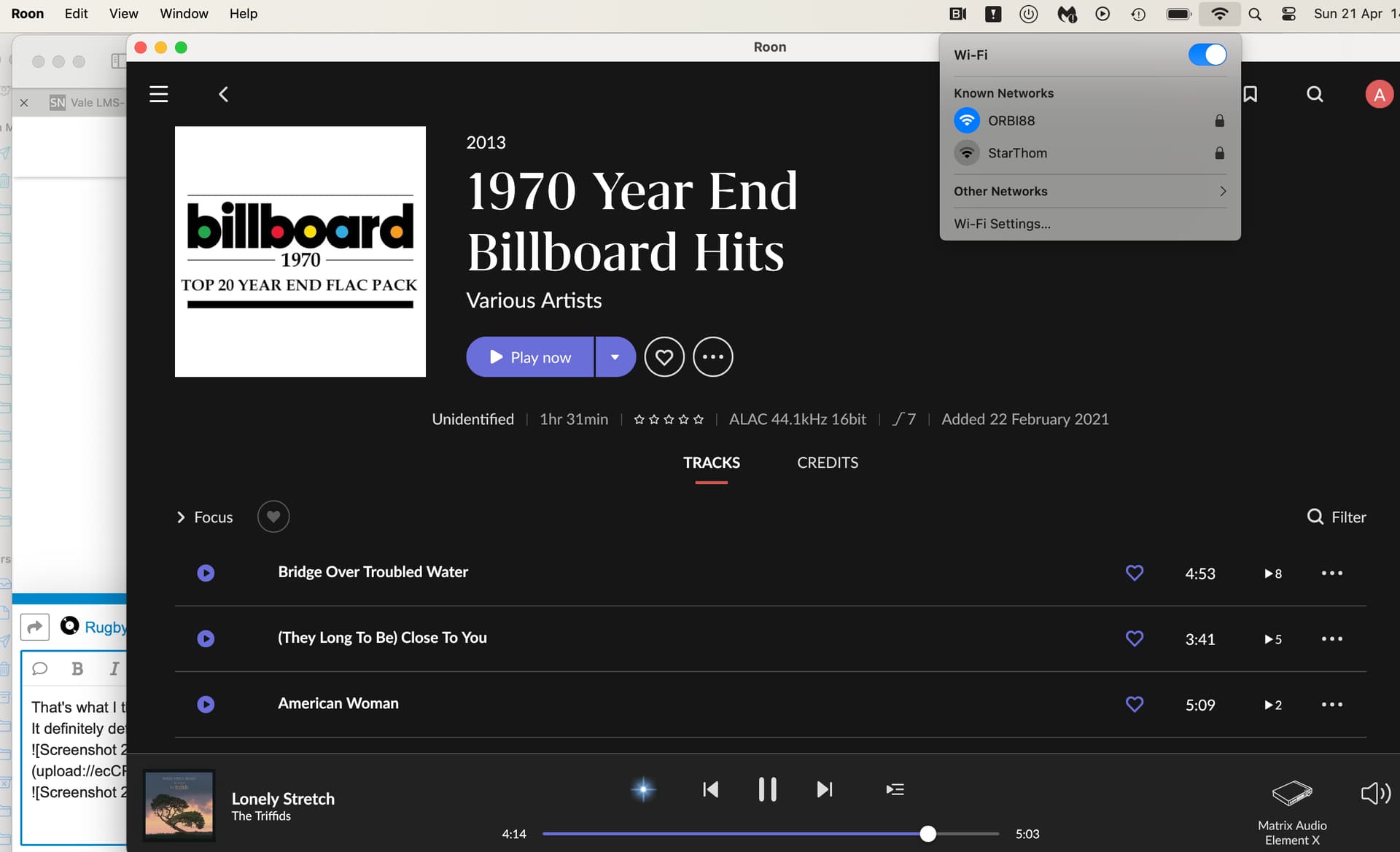Show the 8 versions of Bridge Over Troubled Water
This screenshot has height=852, width=1400.
[x=1273, y=574]
